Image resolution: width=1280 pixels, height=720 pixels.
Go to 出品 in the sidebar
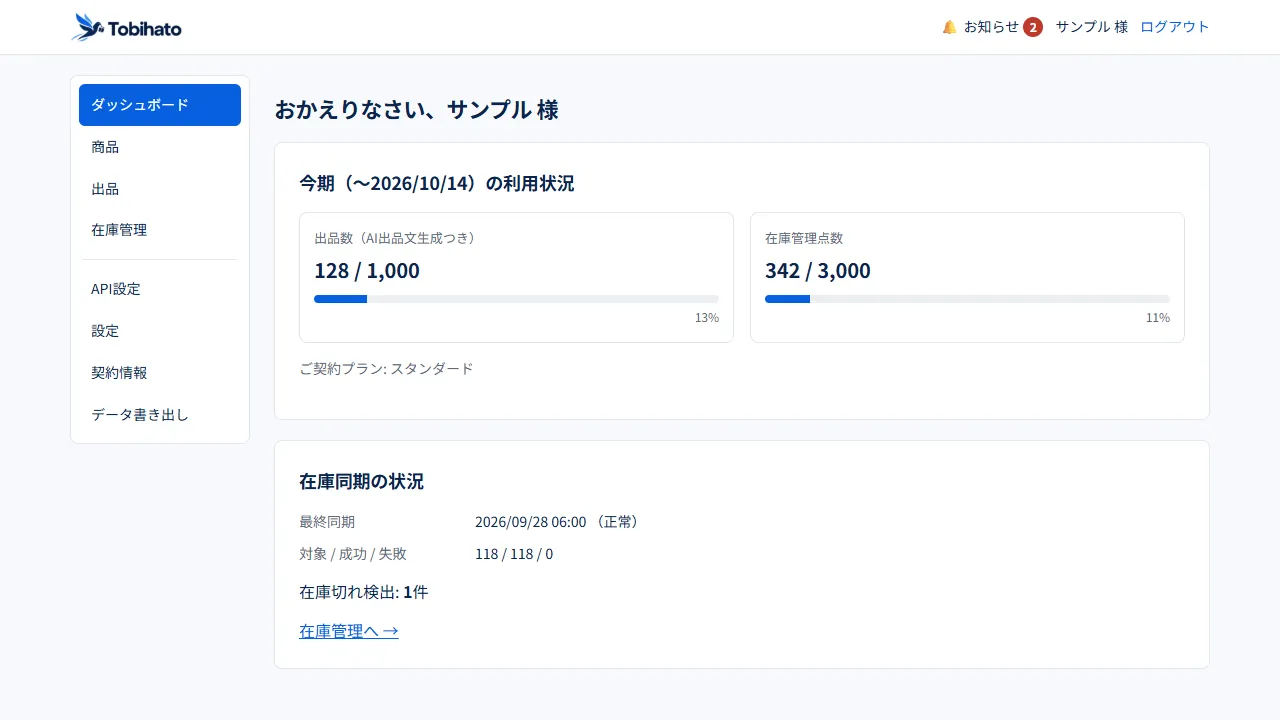[160, 189]
